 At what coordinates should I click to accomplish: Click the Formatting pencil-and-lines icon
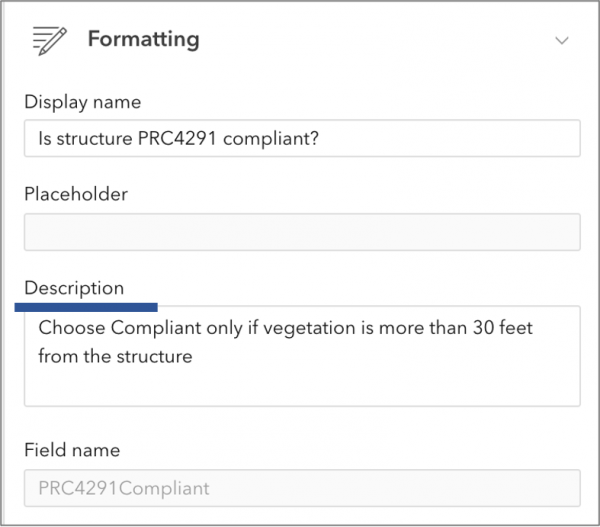coord(49,40)
